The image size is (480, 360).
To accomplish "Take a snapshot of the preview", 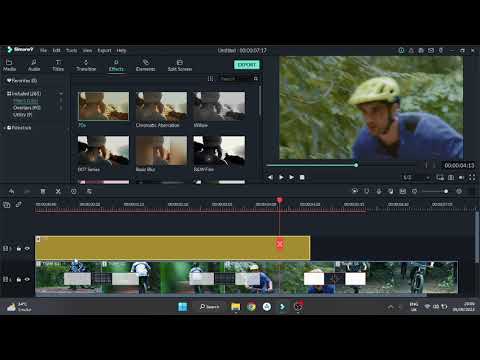I will point(451,177).
